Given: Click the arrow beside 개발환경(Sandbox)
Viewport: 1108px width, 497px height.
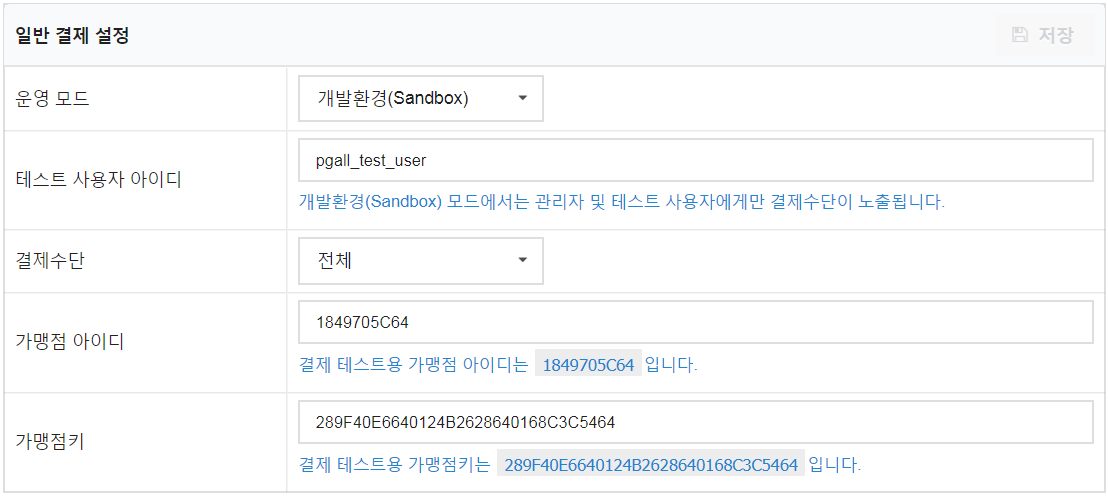Looking at the screenshot, I should (523, 98).
